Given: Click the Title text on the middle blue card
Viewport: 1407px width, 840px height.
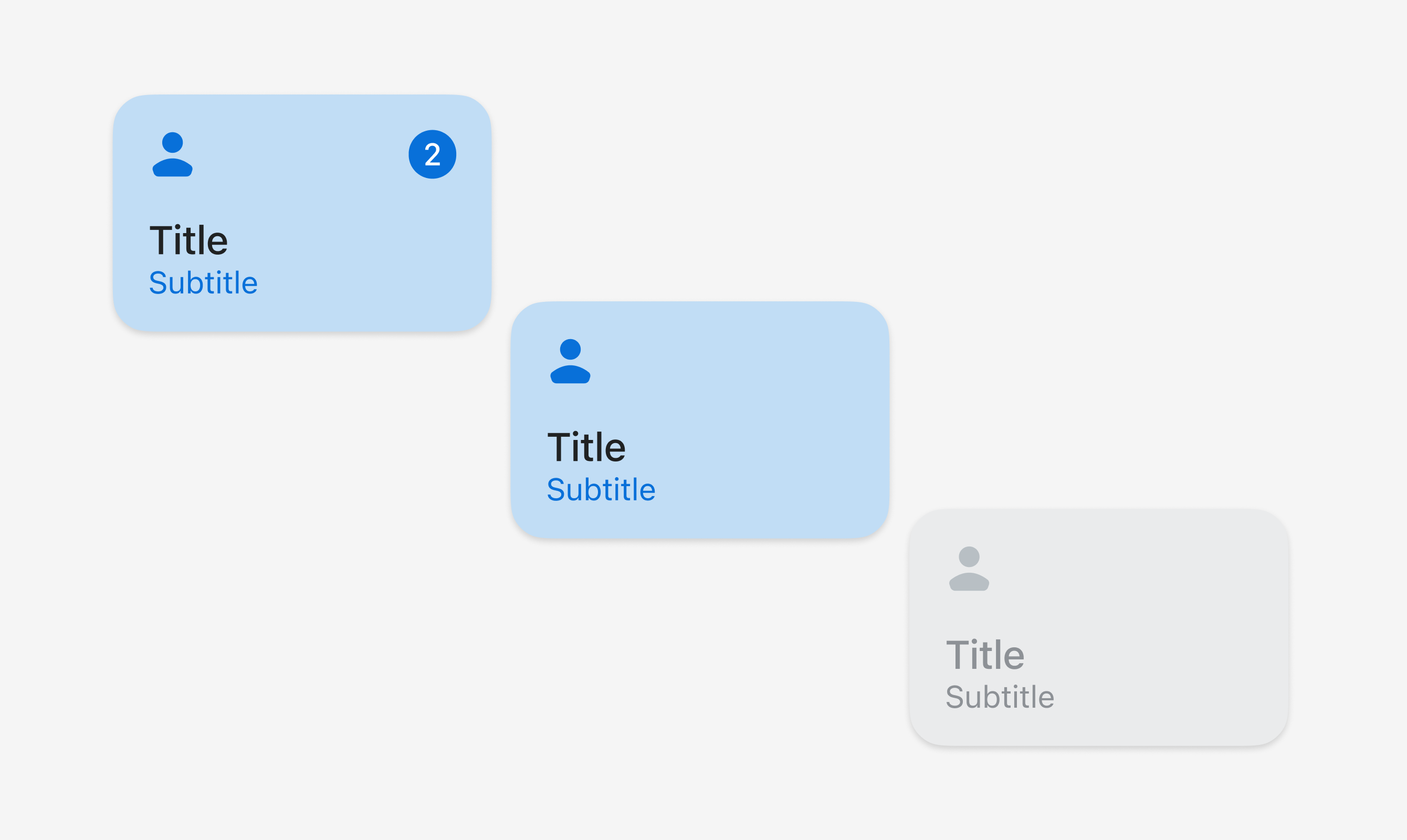Looking at the screenshot, I should tap(586, 447).
